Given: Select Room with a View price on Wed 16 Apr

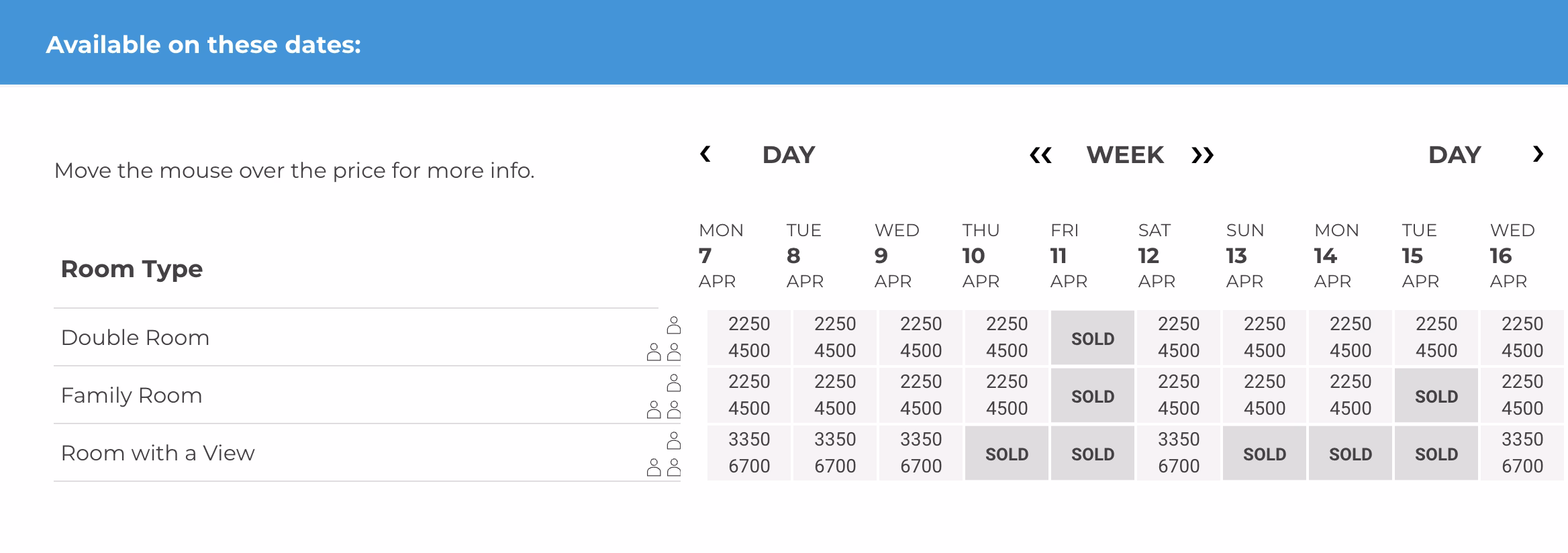Looking at the screenshot, I should tap(1522, 453).
